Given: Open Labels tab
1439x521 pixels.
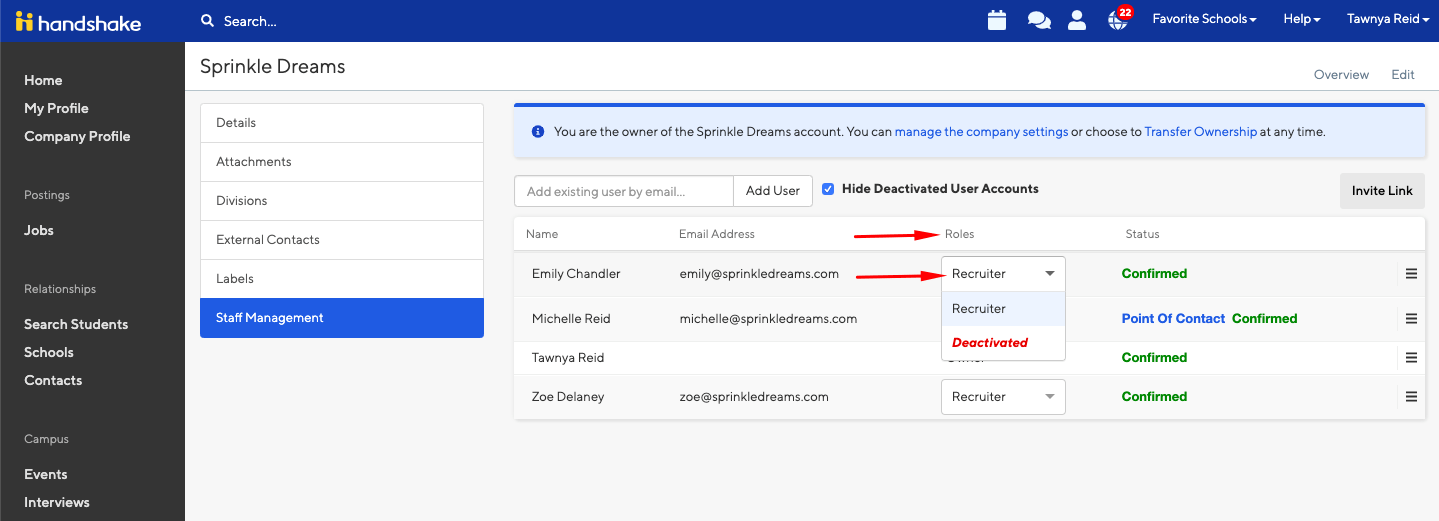Looking at the screenshot, I should (342, 278).
